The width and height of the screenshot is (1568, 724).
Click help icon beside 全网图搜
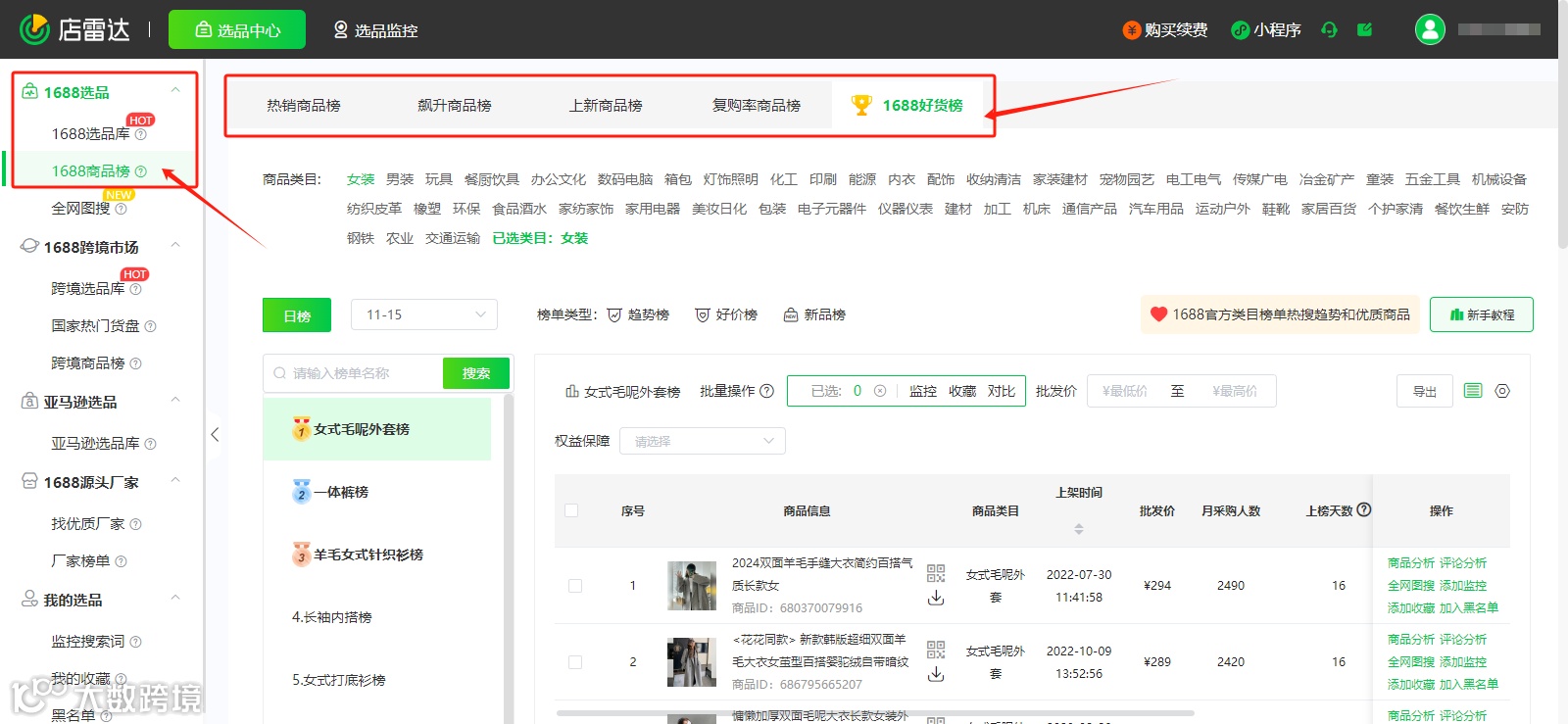(x=122, y=209)
